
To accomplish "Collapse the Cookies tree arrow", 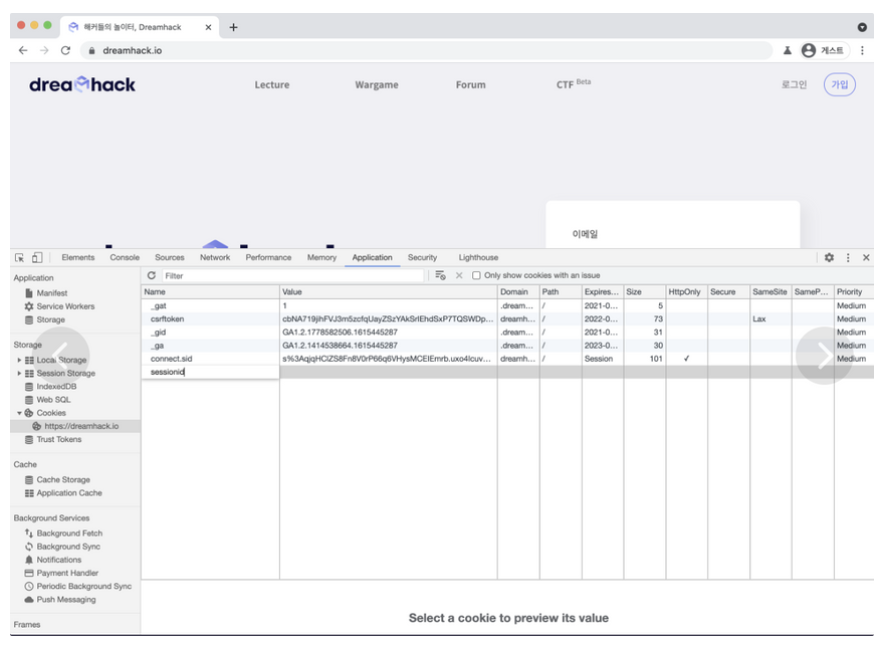I will pos(19,413).
